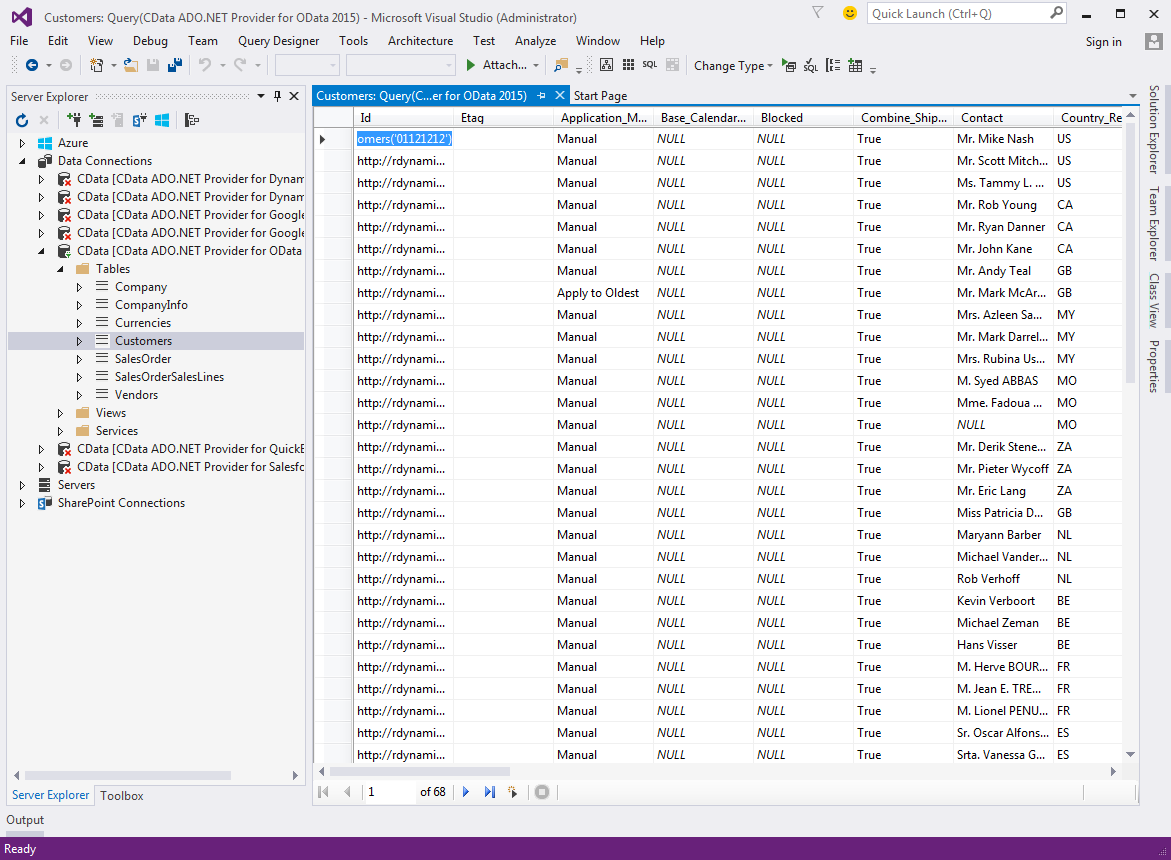Expand the Vendors table node
Screen dimensions: 1171x860
click(80, 395)
